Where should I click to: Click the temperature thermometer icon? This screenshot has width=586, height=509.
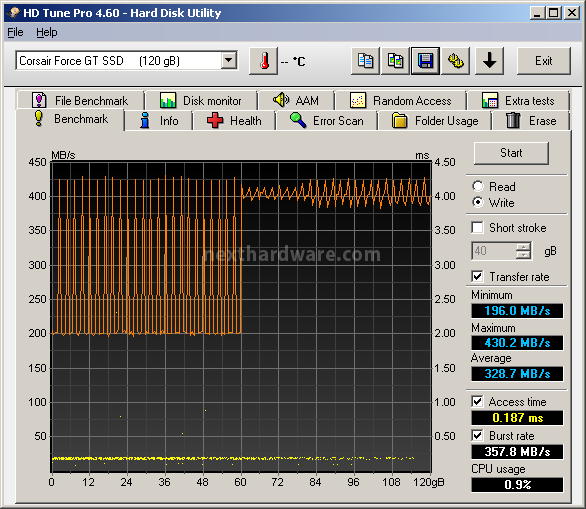click(x=264, y=61)
